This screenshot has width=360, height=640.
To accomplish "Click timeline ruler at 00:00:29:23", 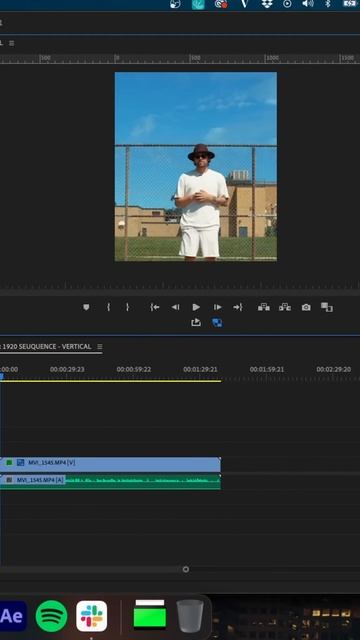I will [67, 369].
